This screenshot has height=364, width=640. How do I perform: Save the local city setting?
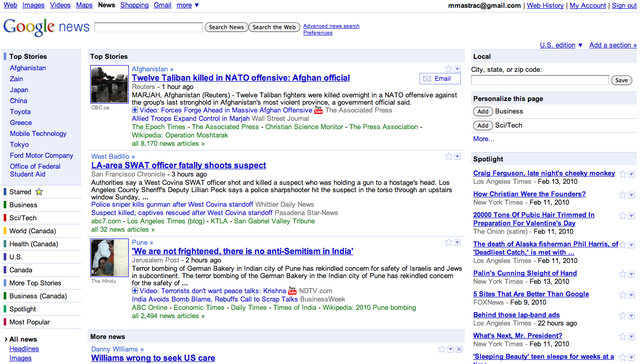pos(622,80)
